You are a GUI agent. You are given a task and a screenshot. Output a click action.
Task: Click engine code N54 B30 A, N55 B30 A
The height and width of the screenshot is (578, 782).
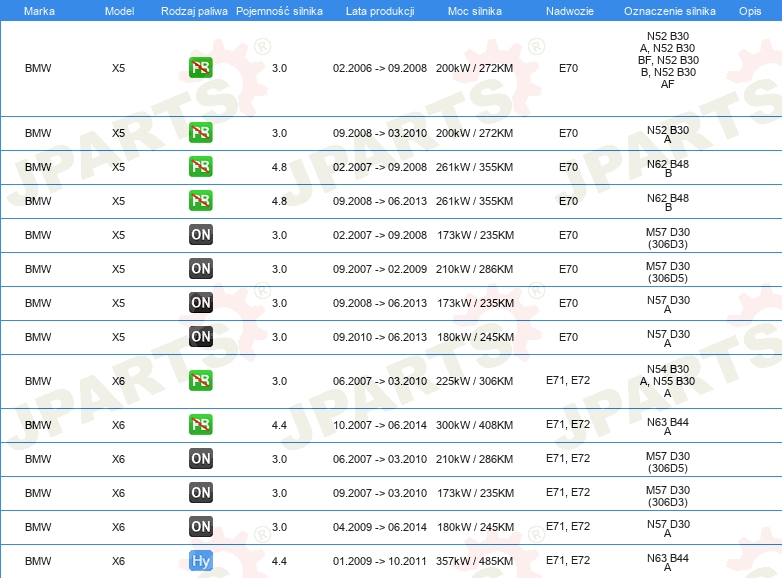click(668, 381)
